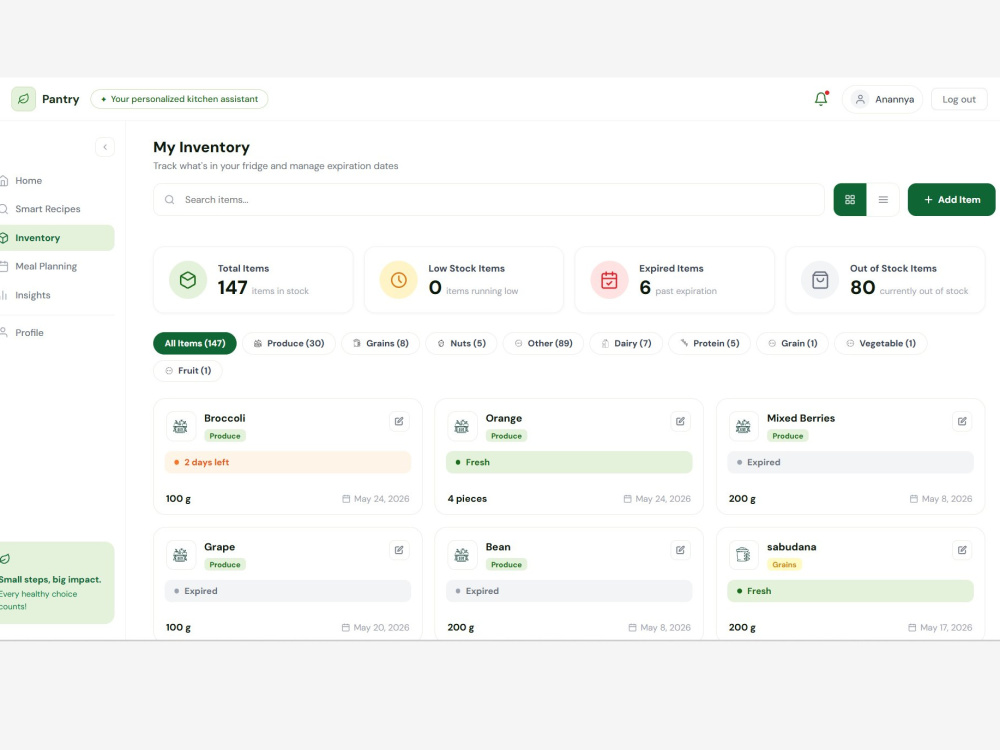The width and height of the screenshot is (1000, 750).
Task: Click the Out of Stock bag icon
Action: pyautogui.click(x=820, y=280)
